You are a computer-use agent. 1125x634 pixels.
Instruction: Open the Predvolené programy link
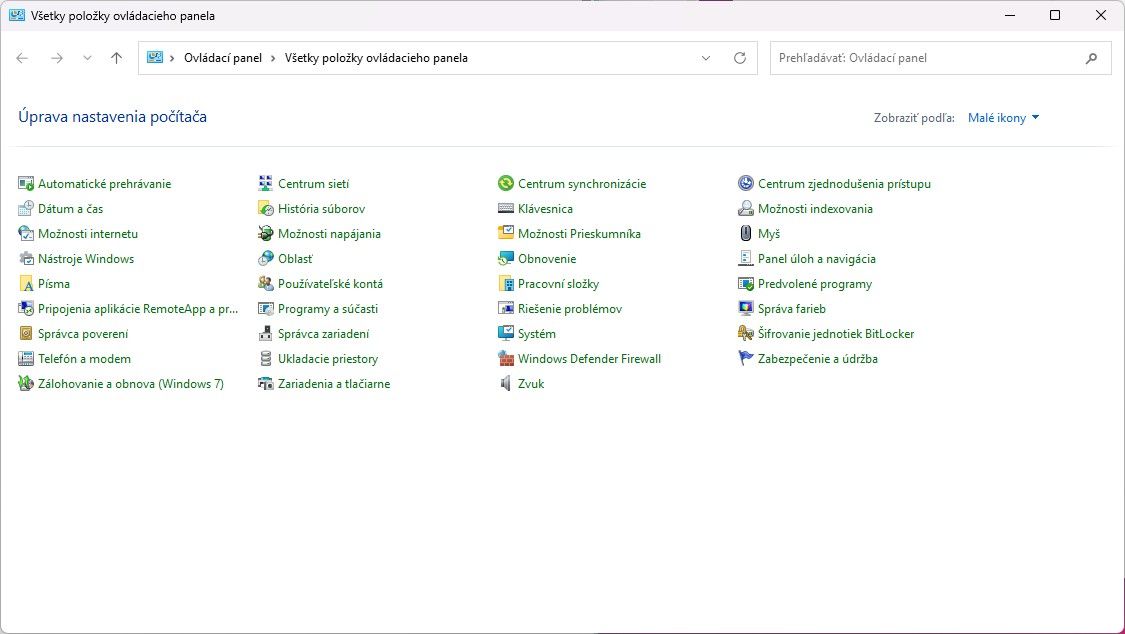pos(814,284)
